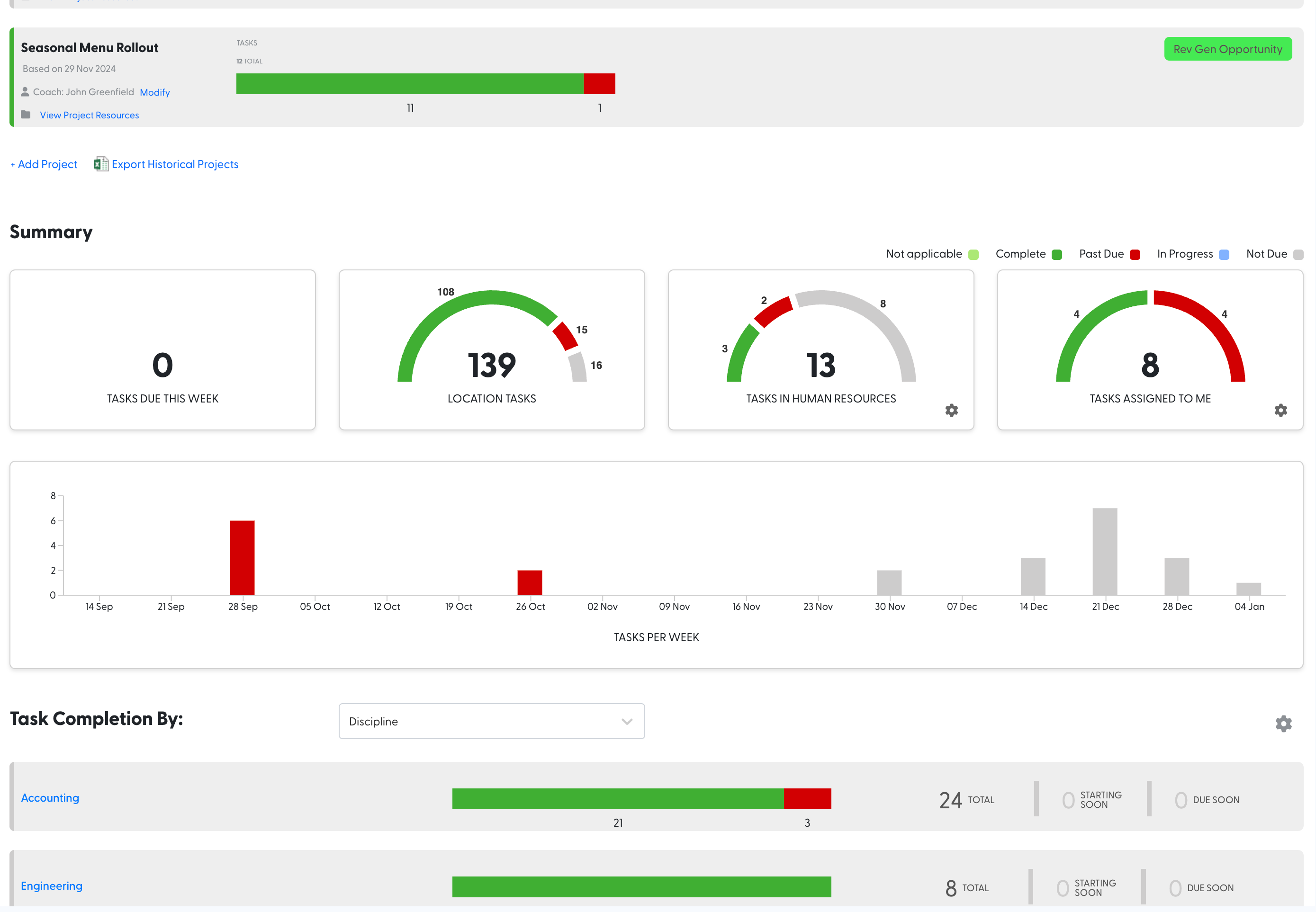This screenshot has height=912, width=1316.
Task: Open the gear settings on Tasks in Human Resources card
Action: pyautogui.click(x=951, y=410)
